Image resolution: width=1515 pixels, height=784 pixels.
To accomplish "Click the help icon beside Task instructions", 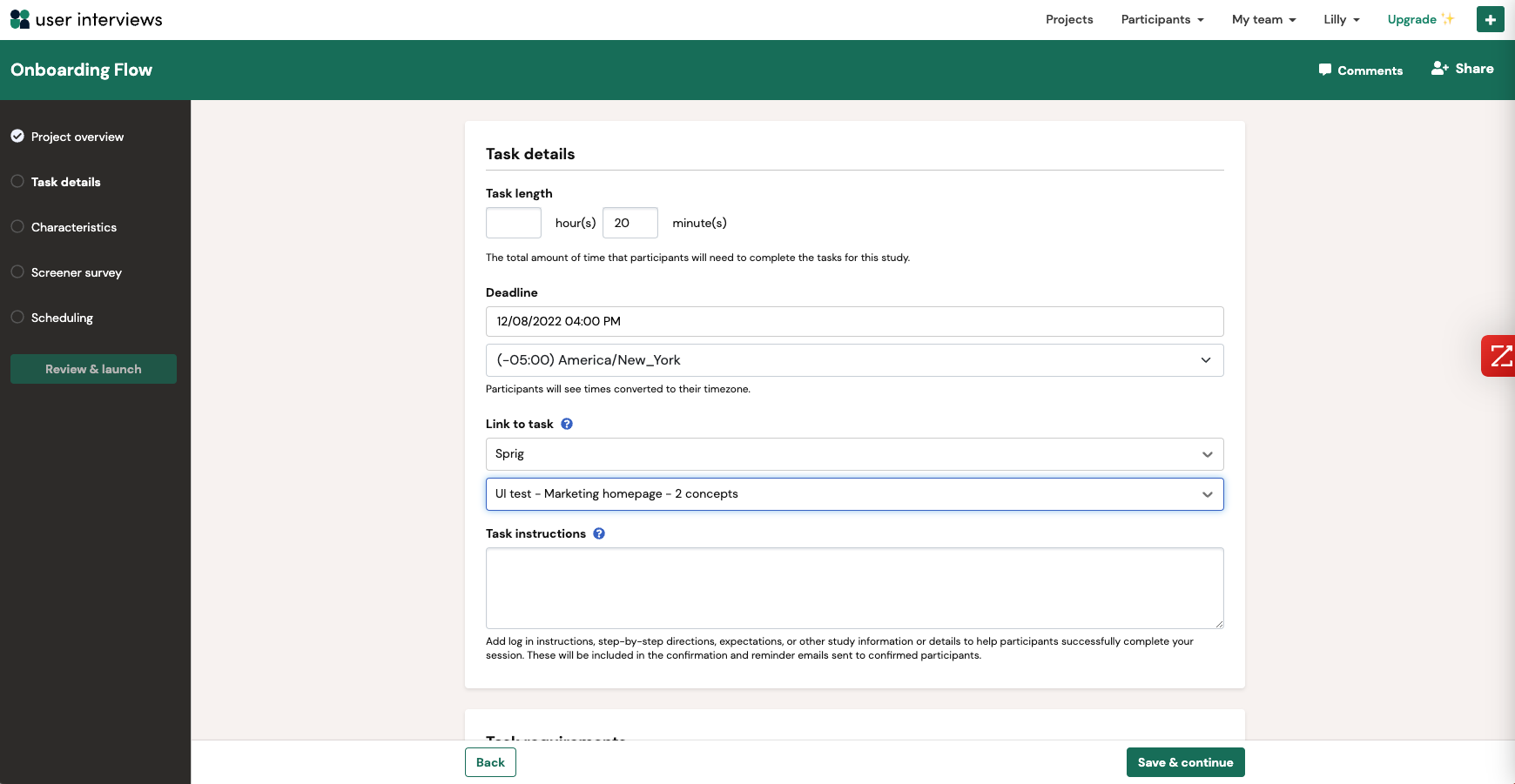I will [x=599, y=533].
